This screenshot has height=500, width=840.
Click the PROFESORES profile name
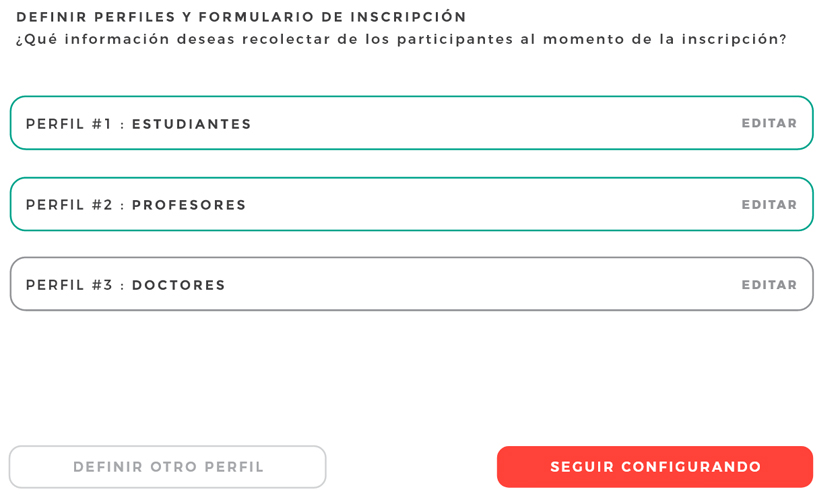click(189, 205)
